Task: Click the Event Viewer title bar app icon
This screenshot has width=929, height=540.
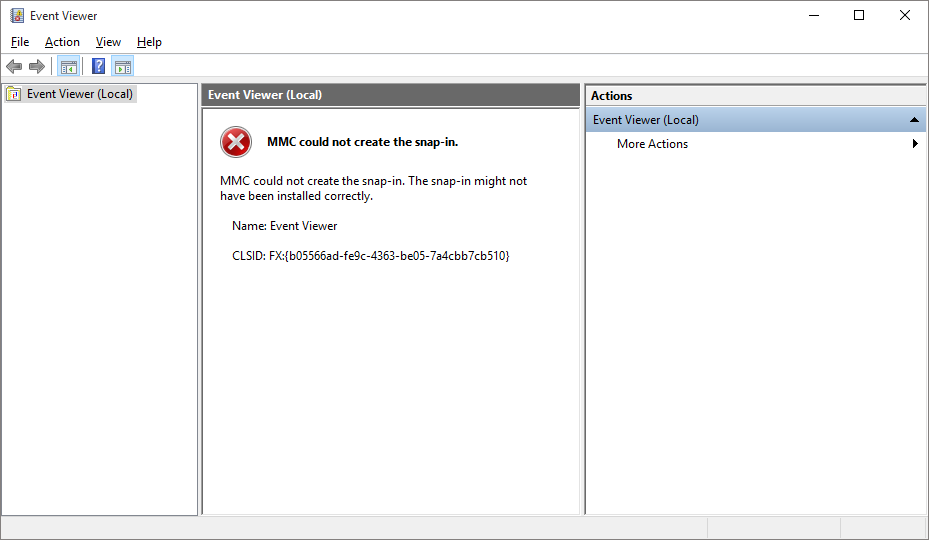Action: point(17,15)
